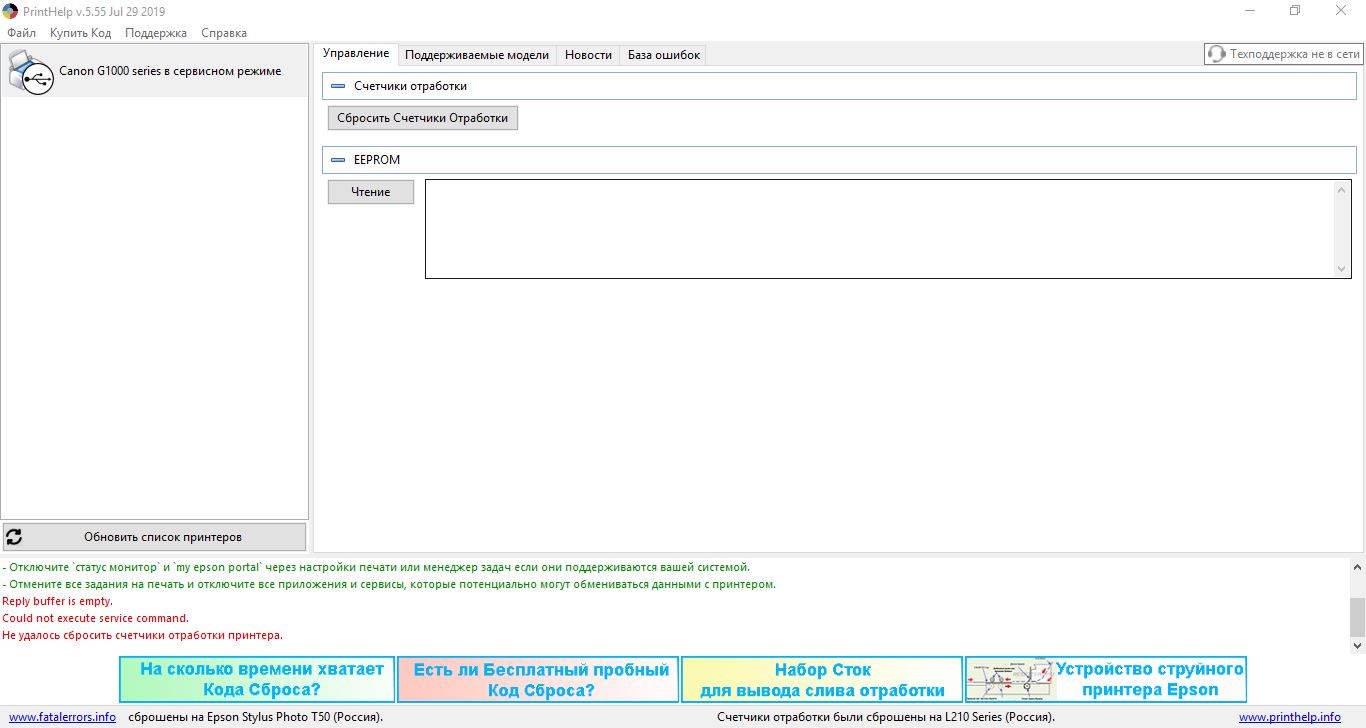Select the 'Не удалось сбросить счетчики' log line

[x=143, y=635]
